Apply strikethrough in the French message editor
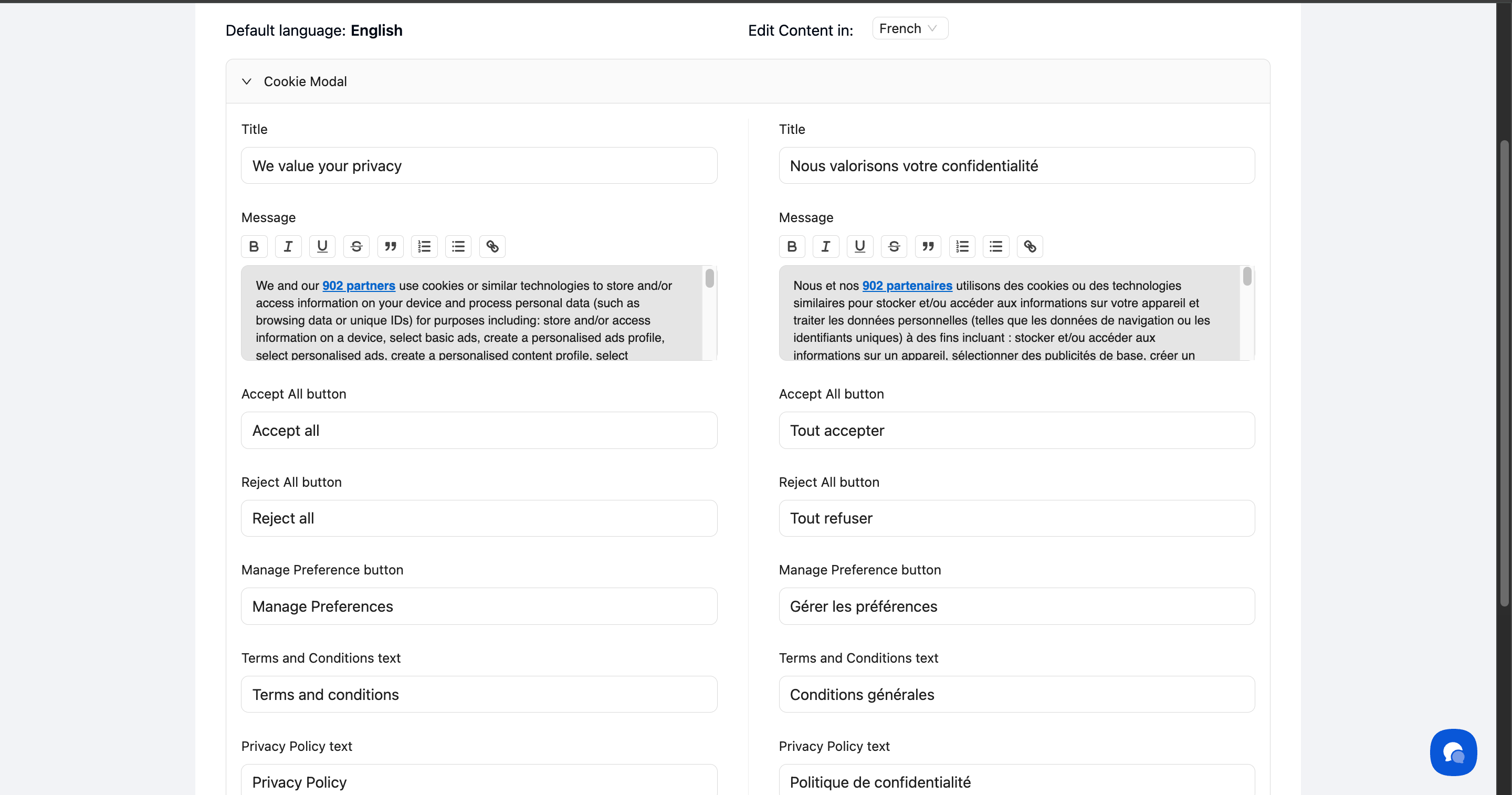This screenshot has width=1512, height=795. pos(894,247)
